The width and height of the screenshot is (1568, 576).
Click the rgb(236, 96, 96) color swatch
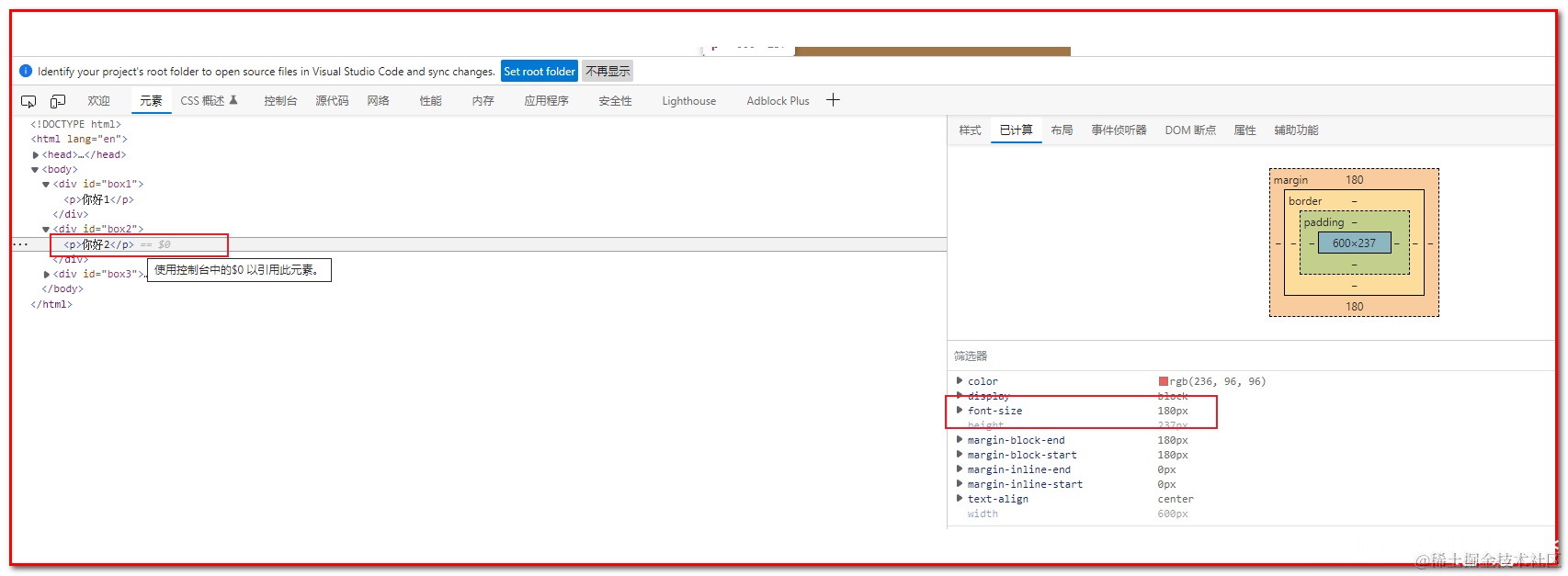pos(1163,381)
